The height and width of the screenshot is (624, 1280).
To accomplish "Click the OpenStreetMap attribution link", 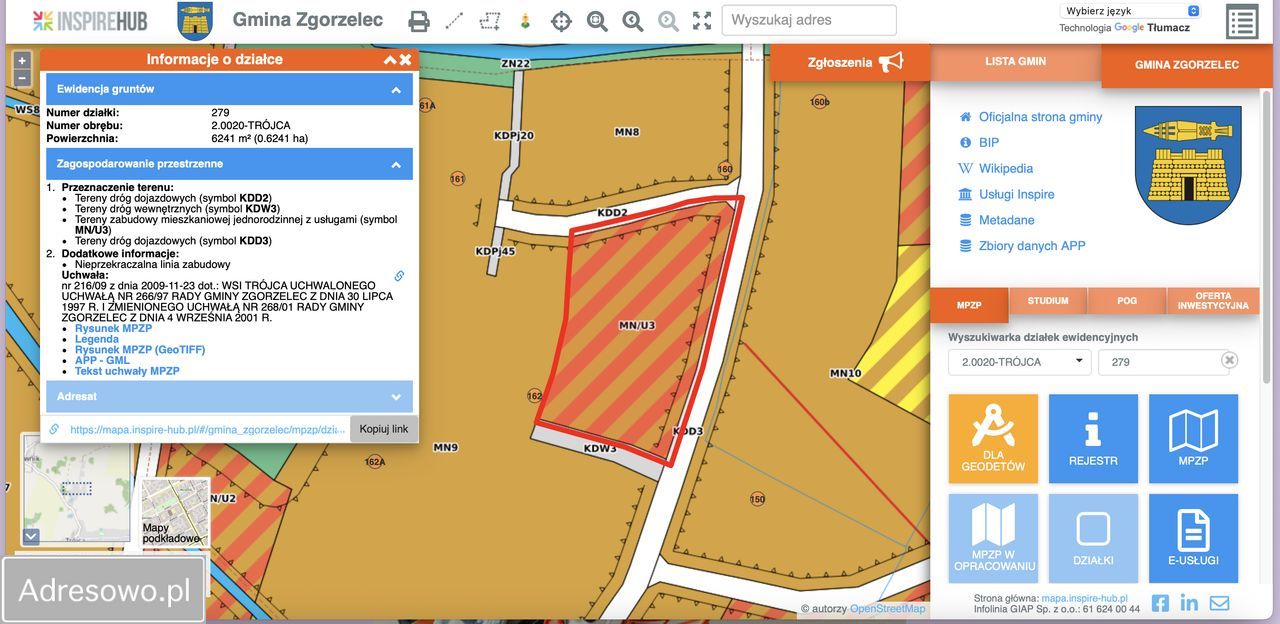I will (887, 609).
